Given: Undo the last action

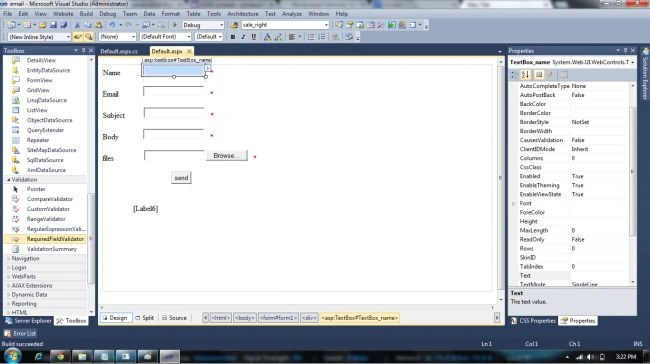Looking at the screenshot, I should pyautogui.click(x=112, y=25).
